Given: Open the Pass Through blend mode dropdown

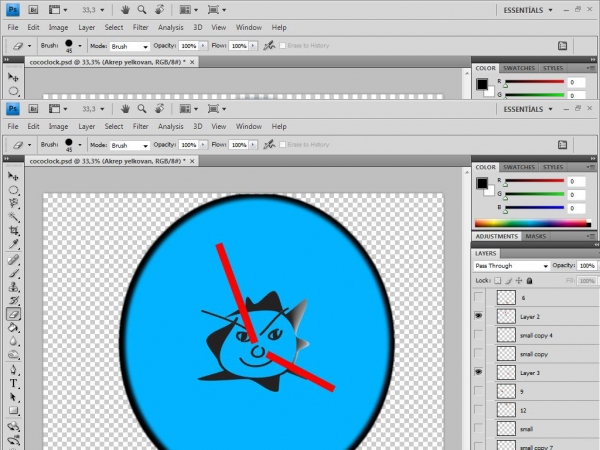Looking at the screenshot, I should (x=512, y=266).
